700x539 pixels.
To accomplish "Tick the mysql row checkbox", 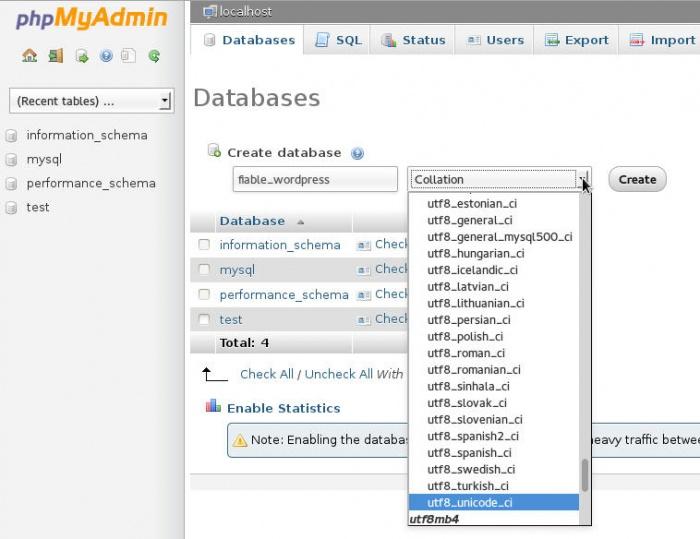I will (204, 269).
